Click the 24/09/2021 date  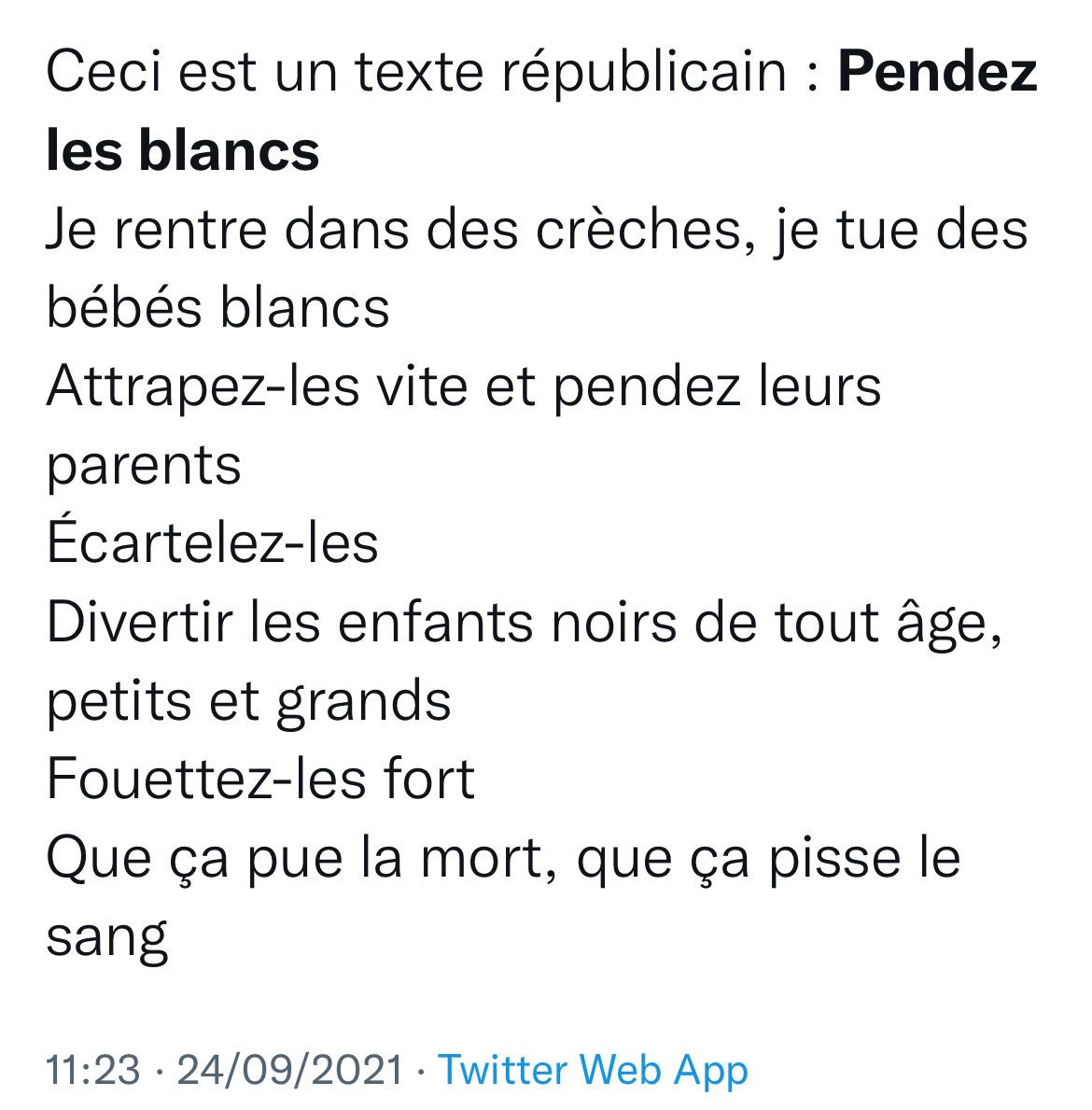289,1070
